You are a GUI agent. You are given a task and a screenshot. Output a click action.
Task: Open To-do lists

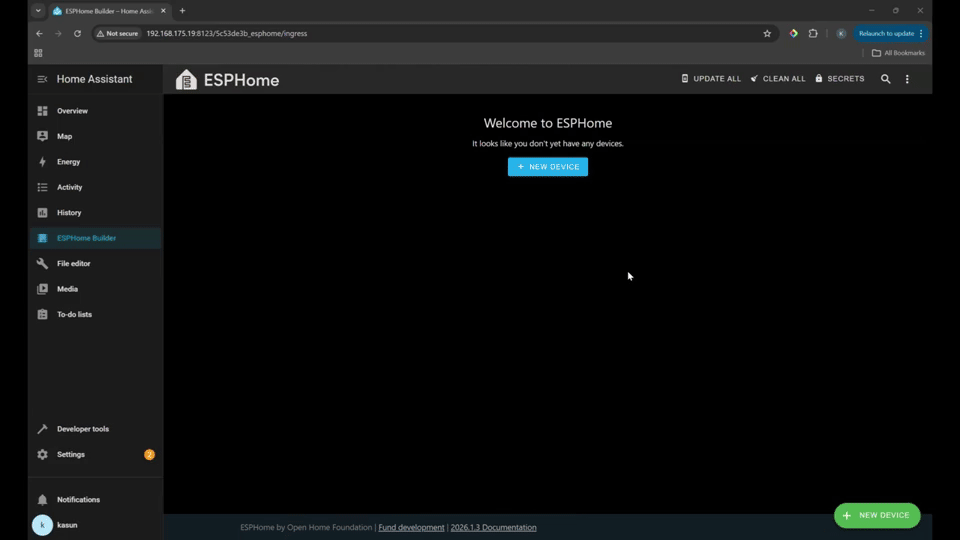74,314
